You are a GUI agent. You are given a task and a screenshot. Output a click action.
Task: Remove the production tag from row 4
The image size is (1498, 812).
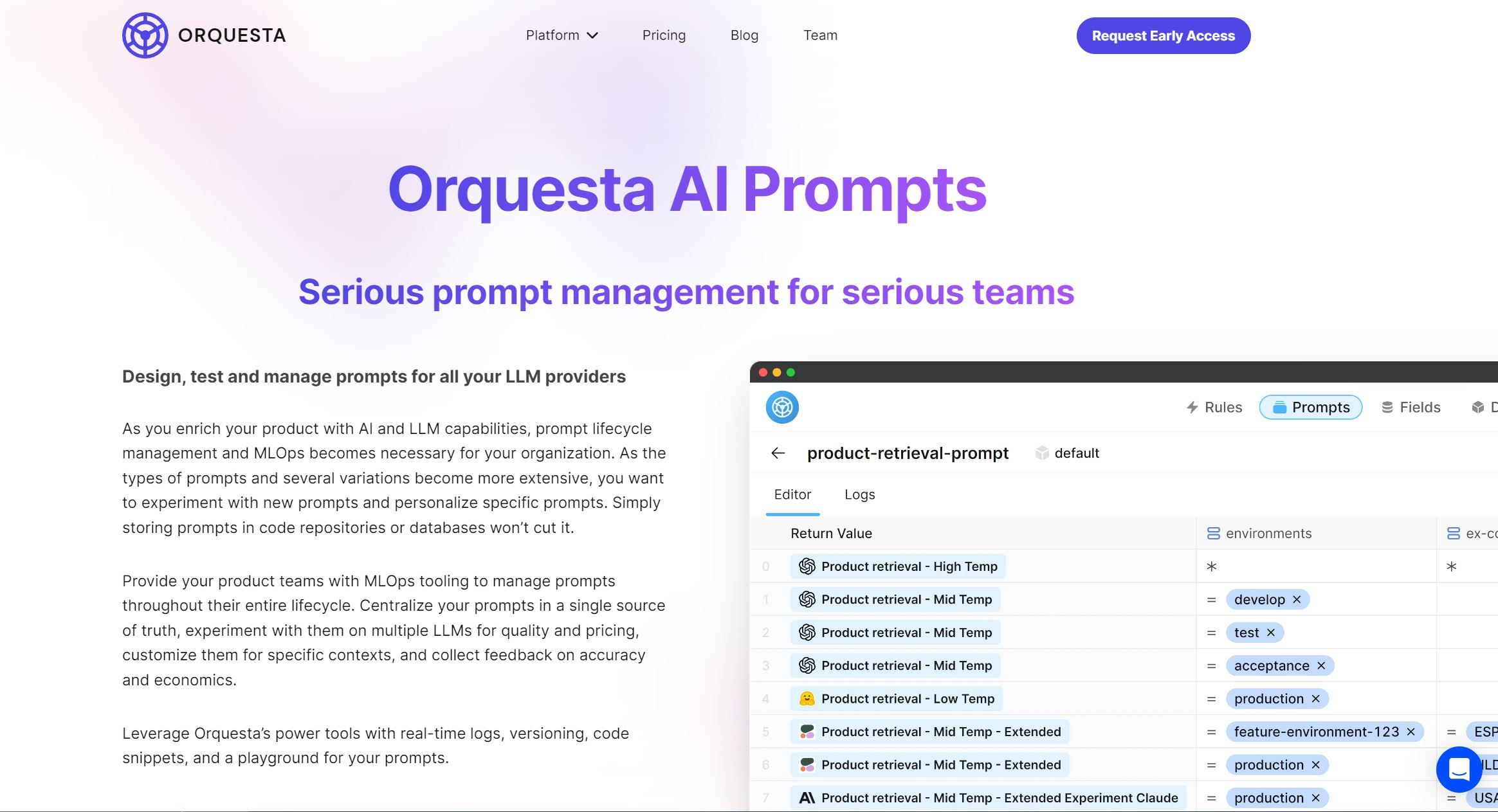point(1319,698)
